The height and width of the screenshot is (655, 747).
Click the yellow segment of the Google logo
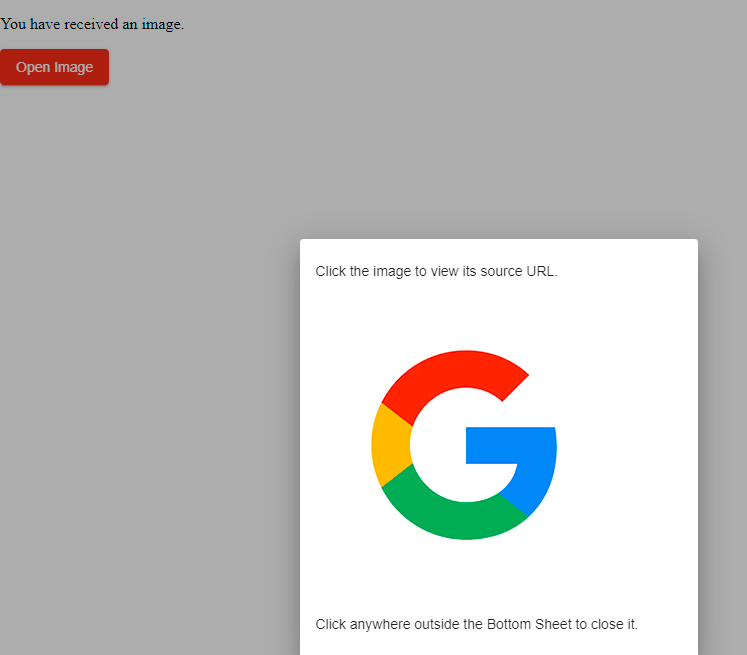[x=389, y=444]
